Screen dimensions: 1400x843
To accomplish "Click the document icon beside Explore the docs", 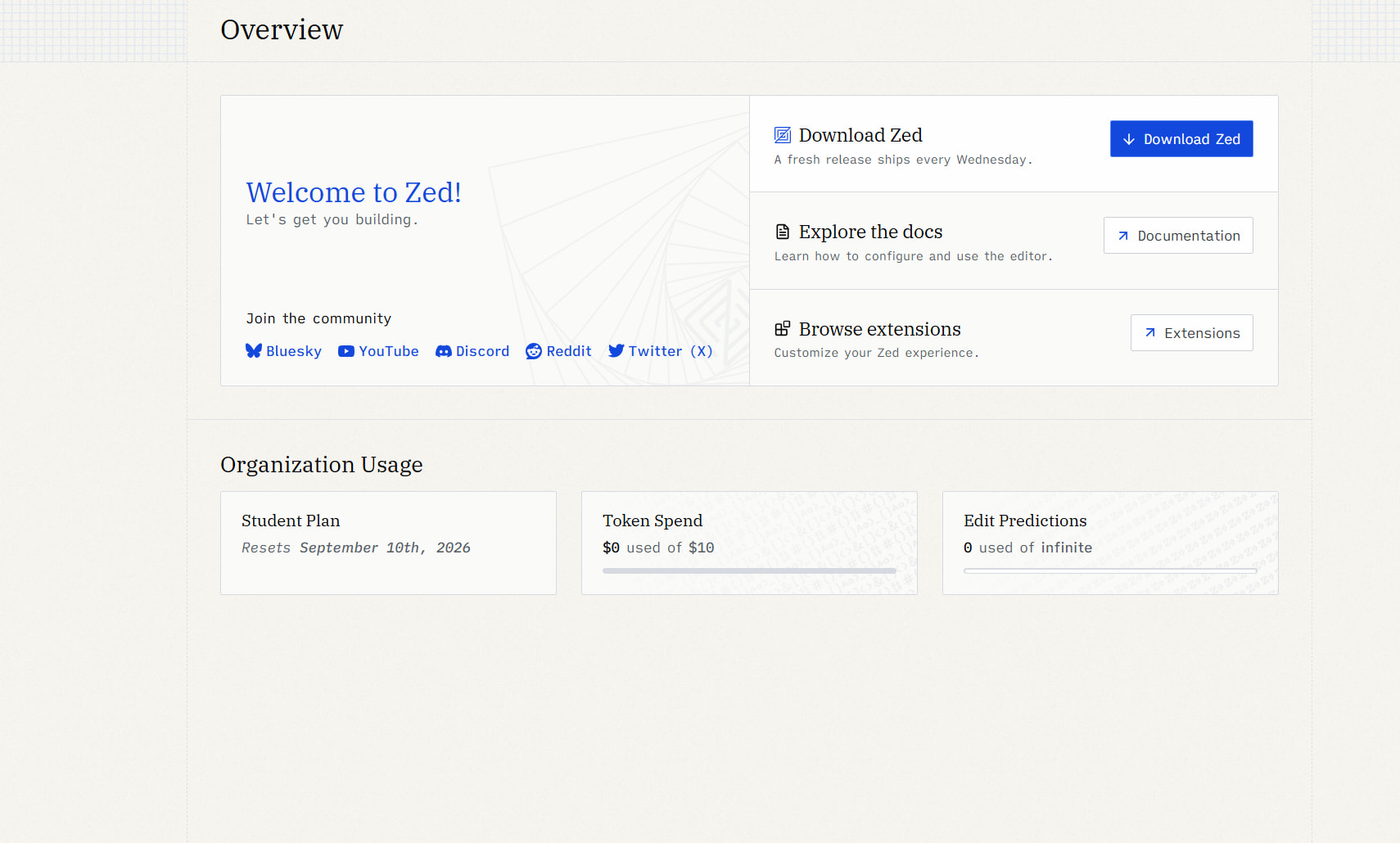I will coord(783,232).
